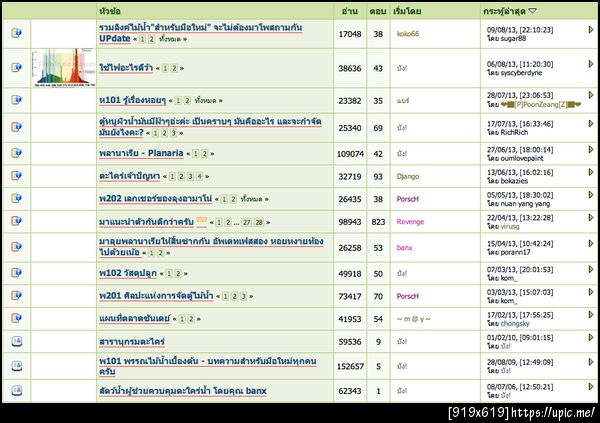Go to last post by RichRich arrow
The height and width of the screenshot is (423, 600).
[591, 123]
